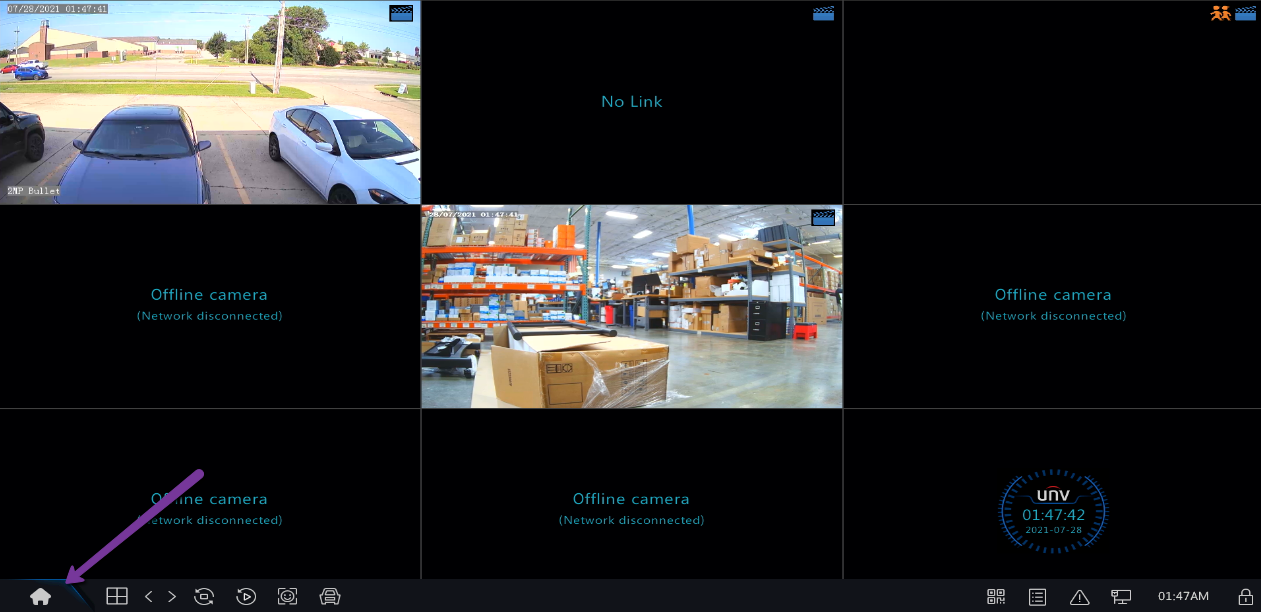Image resolution: width=1261 pixels, height=612 pixels.
Task: Open the face recognition preview
Action: click(x=288, y=597)
